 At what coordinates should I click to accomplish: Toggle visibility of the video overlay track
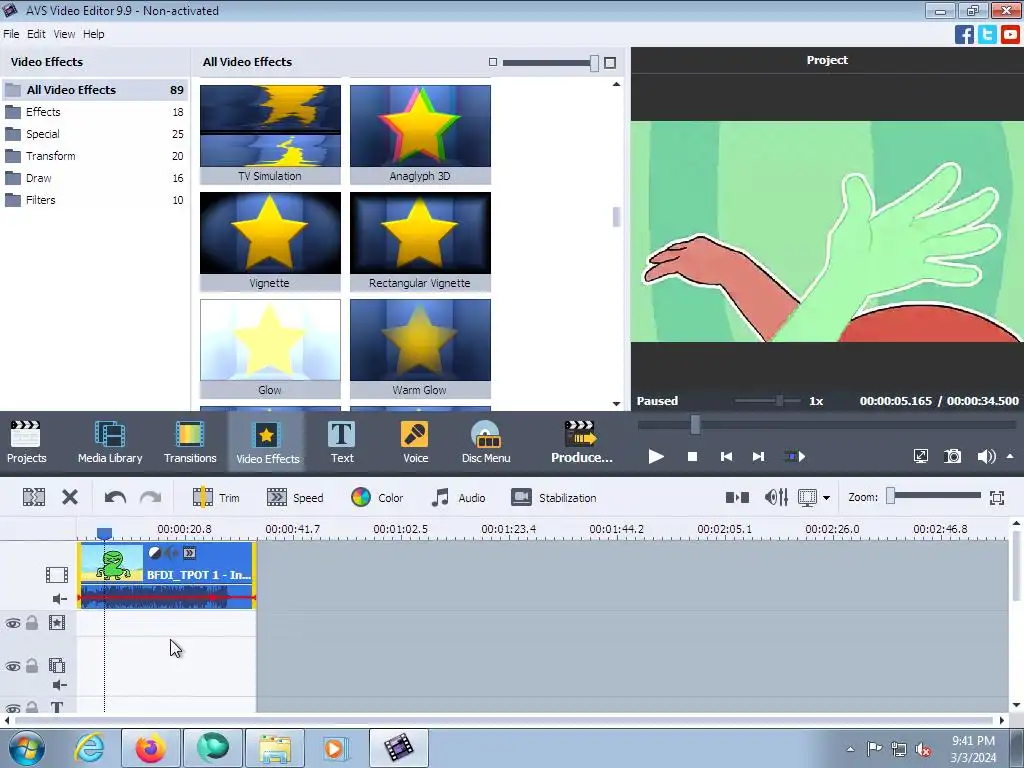coord(12,666)
